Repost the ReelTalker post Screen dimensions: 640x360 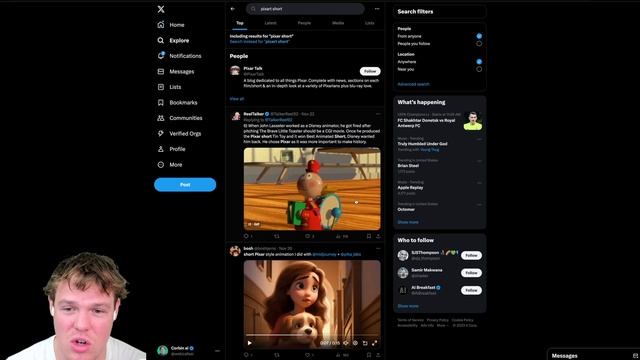pyautogui.click(x=277, y=236)
